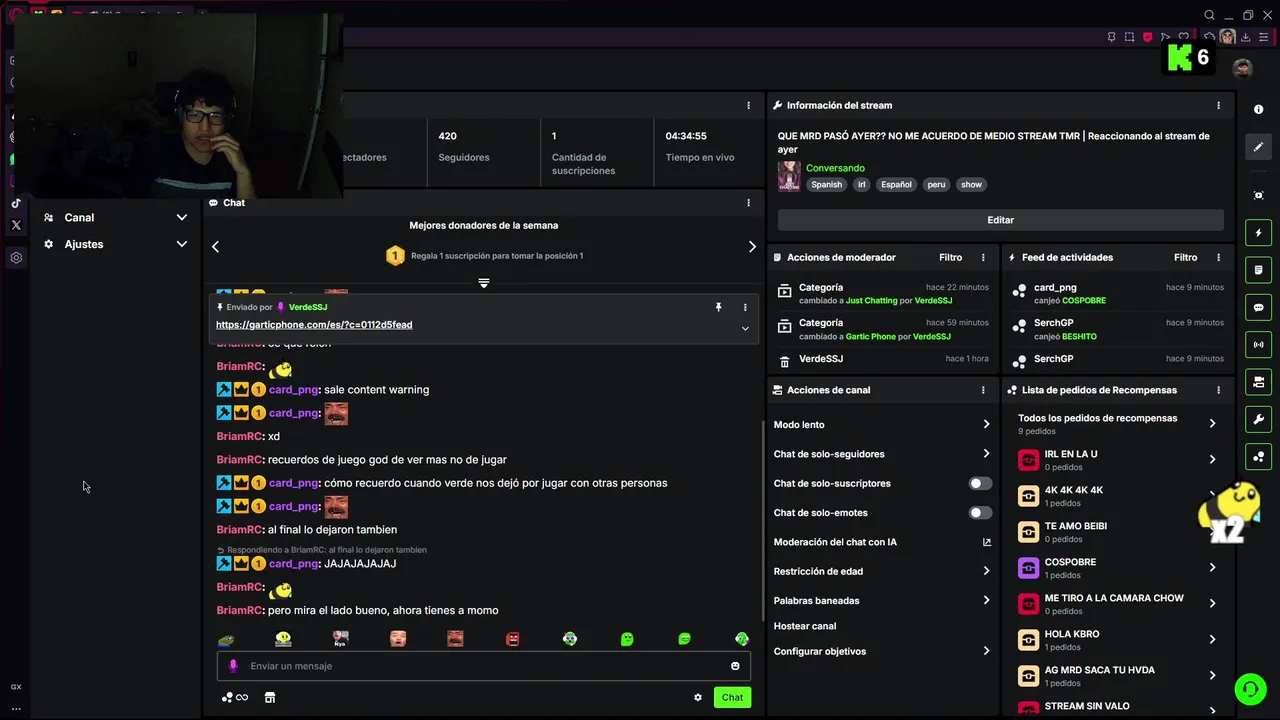Click the chat bubble icon in sidebar

pos(1258,307)
